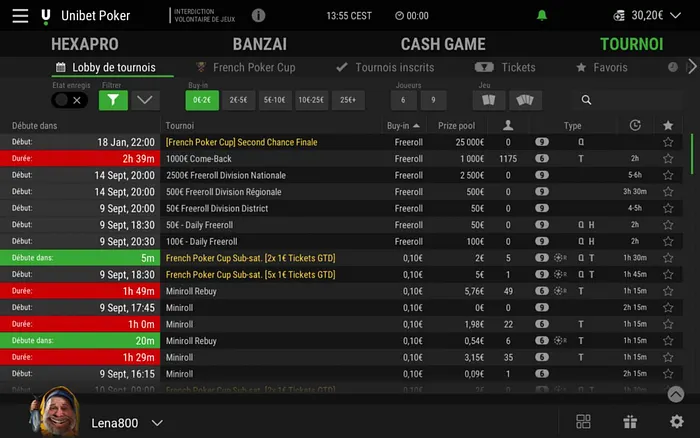Open the Tournois inscrits tab
Viewport: 700px width, 438px height.
[385, 67]
